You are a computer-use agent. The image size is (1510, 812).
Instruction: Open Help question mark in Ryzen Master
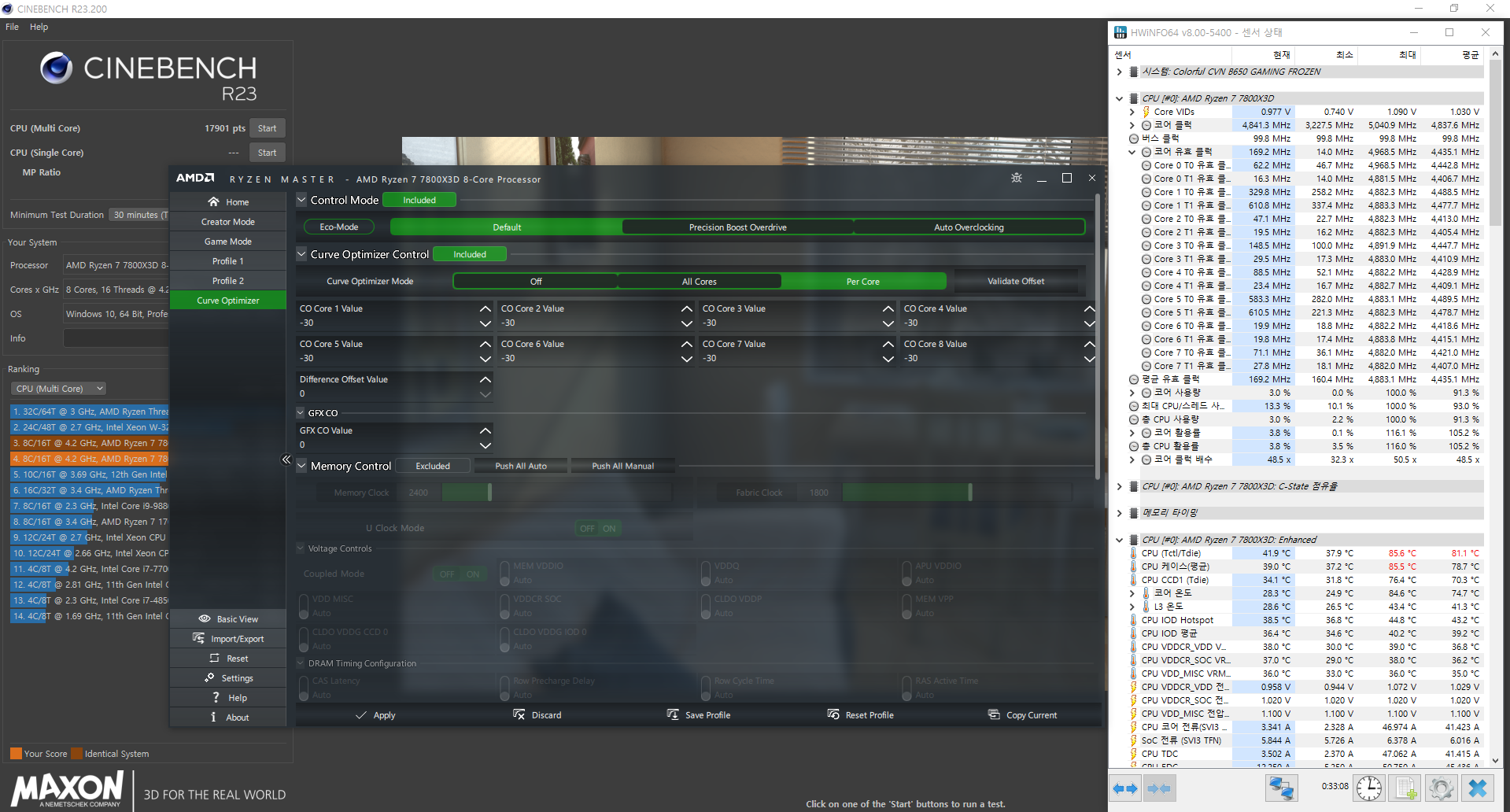click(x=216, y=697)
